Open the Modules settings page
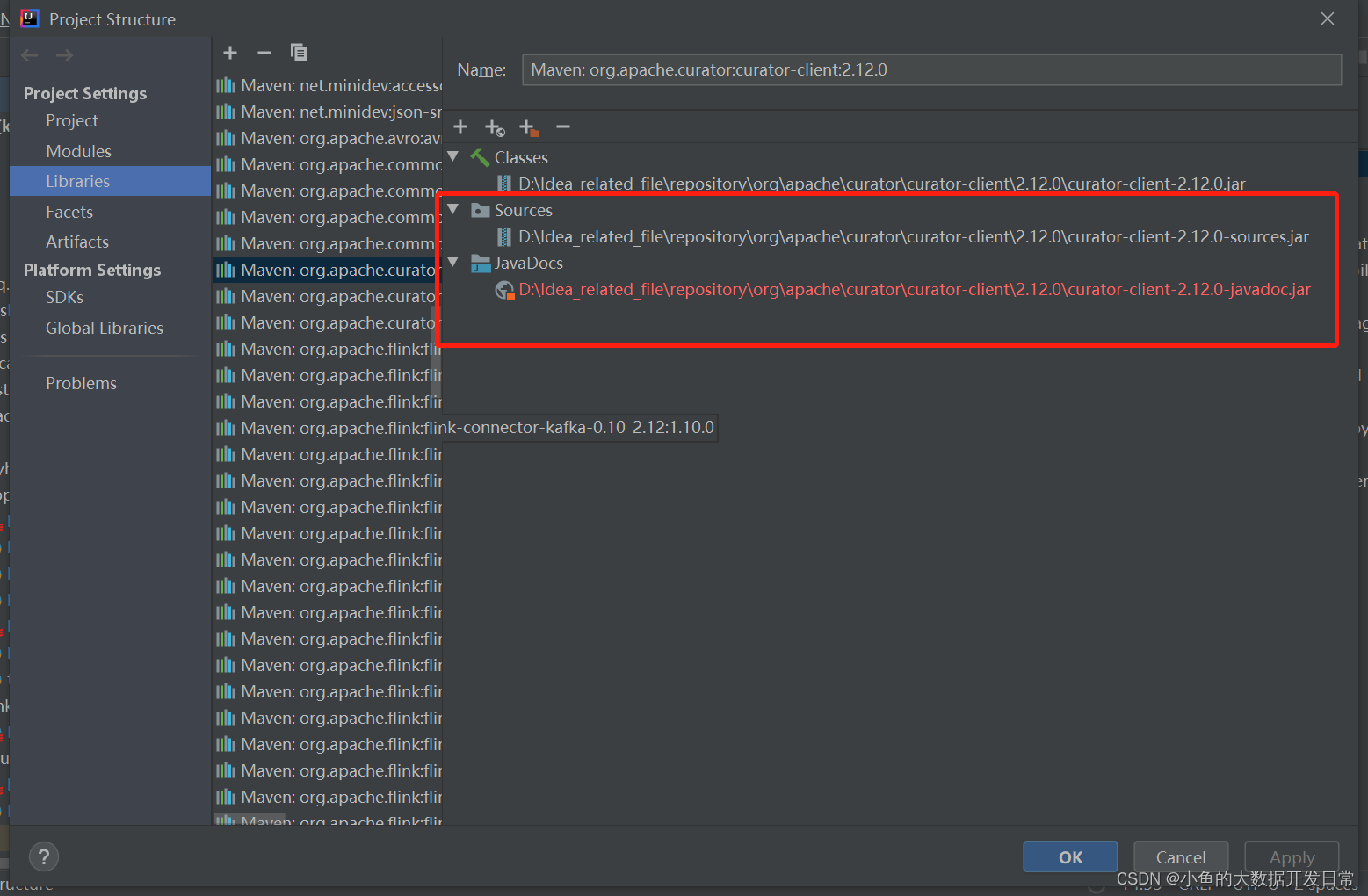 click(x=79, y=151)
